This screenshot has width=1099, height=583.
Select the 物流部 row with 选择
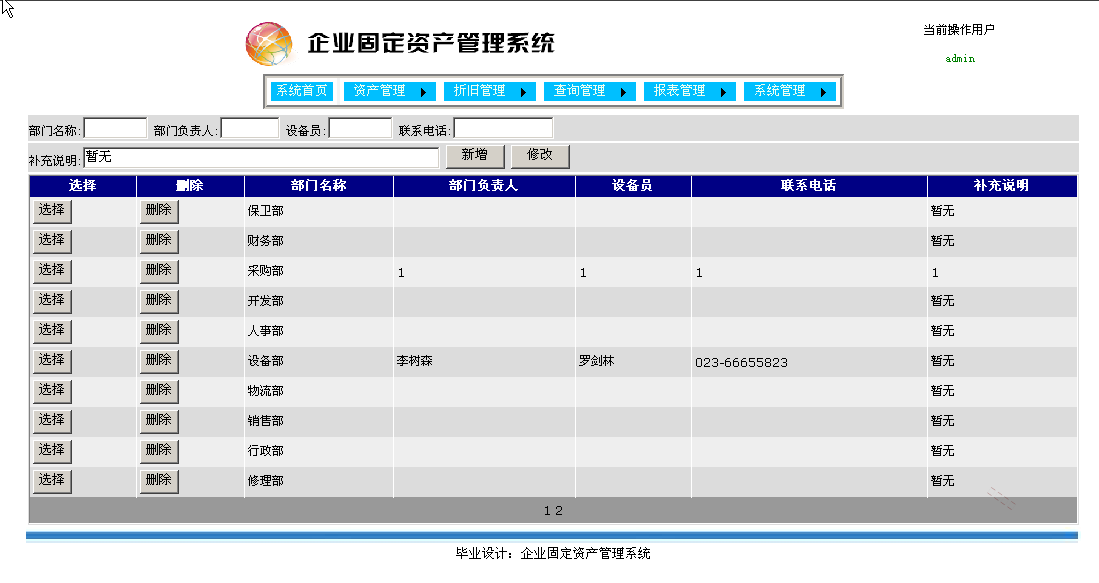coord(52,391)
